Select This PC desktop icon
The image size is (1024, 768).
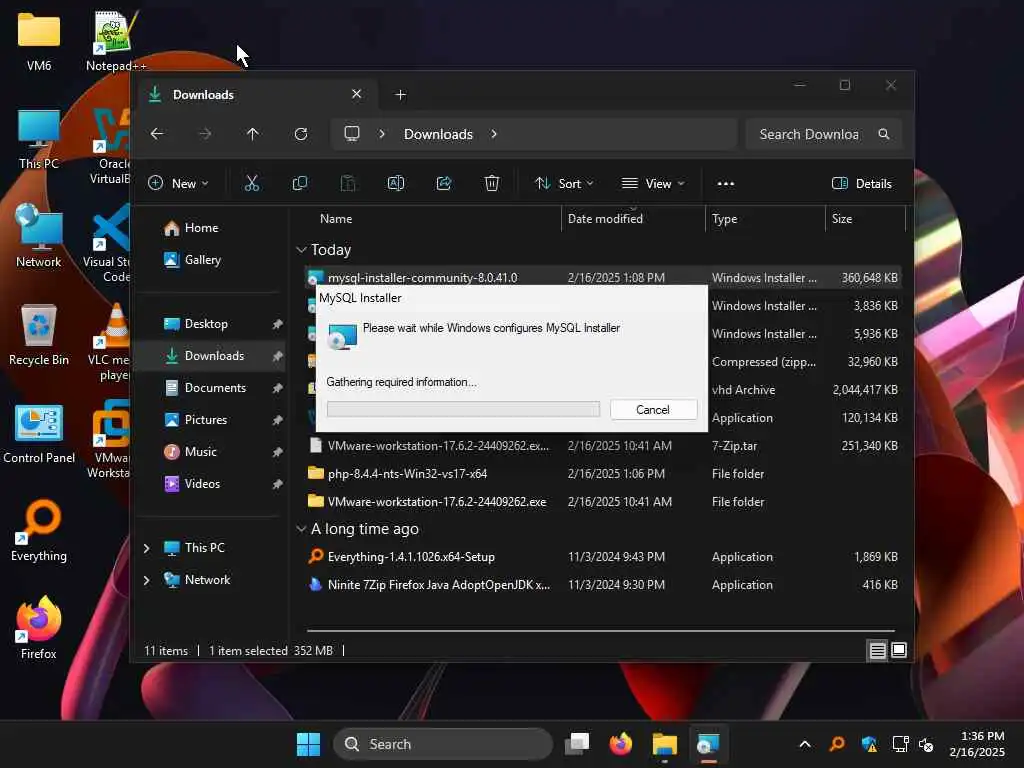[x=39, y=140]
